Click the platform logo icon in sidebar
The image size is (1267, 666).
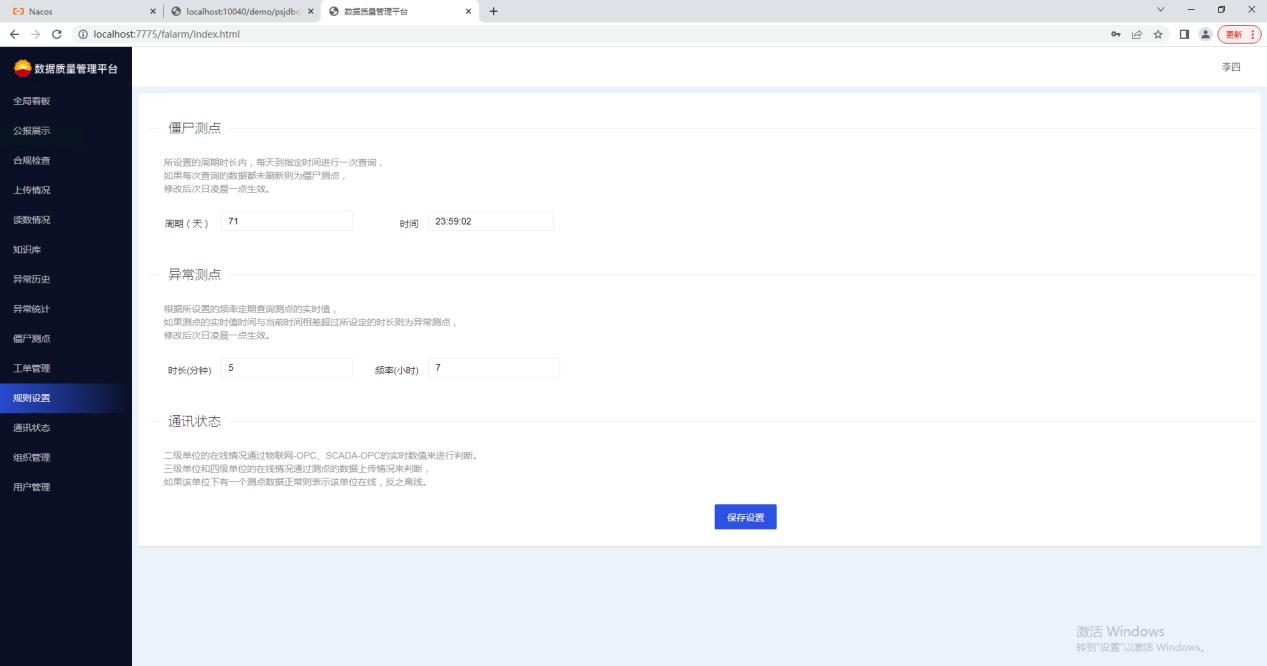click(x=22, y=68)
